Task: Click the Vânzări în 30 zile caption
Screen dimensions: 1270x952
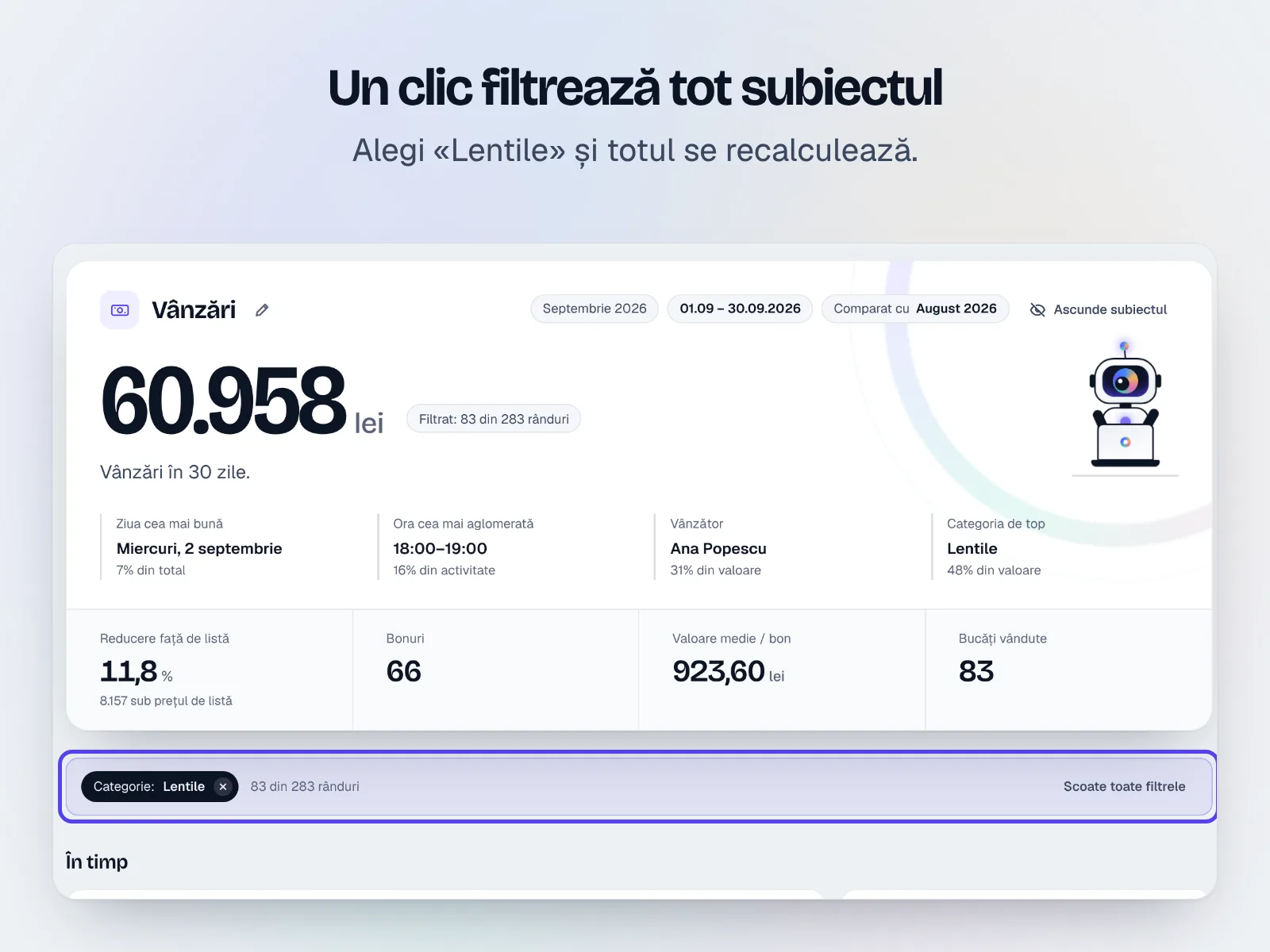Action: 175,472
